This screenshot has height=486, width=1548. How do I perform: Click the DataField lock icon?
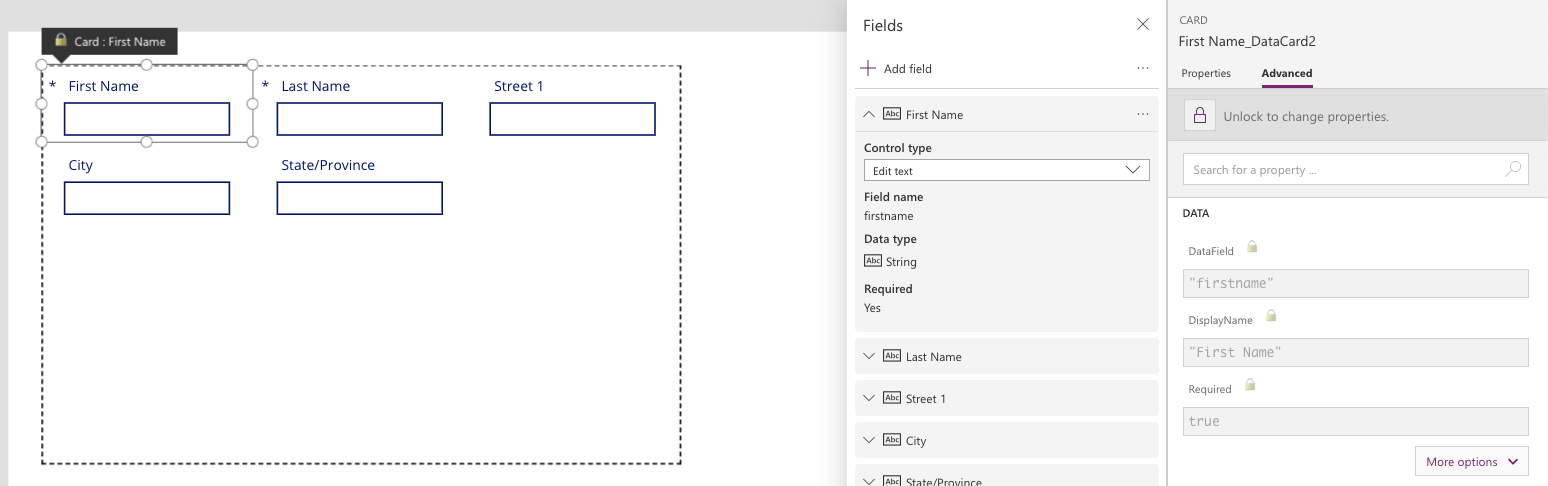[1251, 247]
